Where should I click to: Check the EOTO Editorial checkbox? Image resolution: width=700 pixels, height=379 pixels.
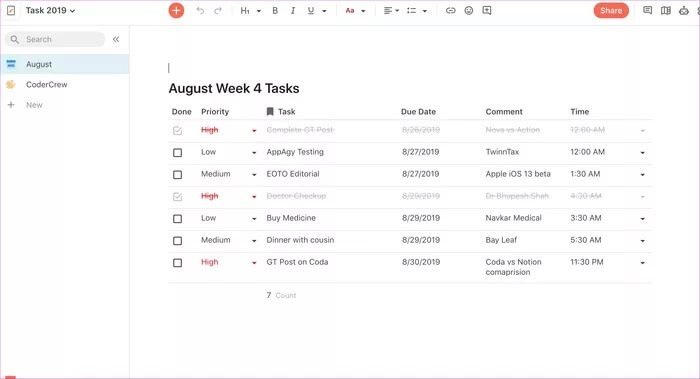point(177,175)
